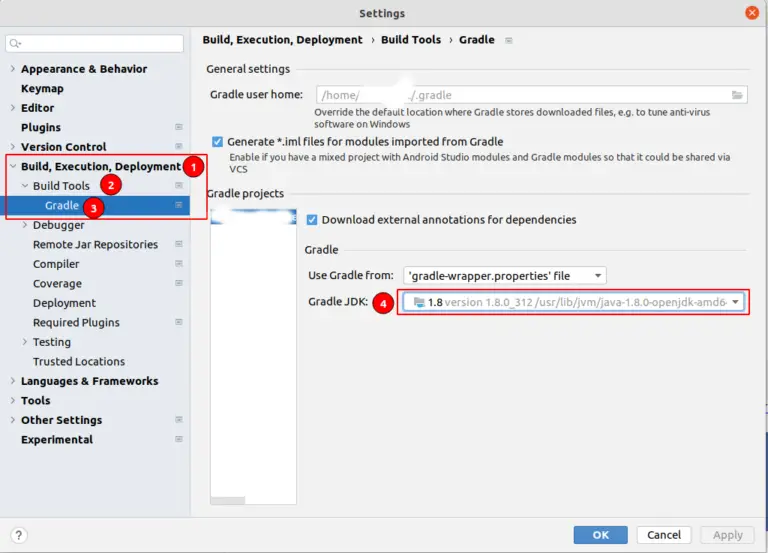Close the Settings dialog with the red X
This screenshot has height=553, width=768.
(x=752, y=13)
